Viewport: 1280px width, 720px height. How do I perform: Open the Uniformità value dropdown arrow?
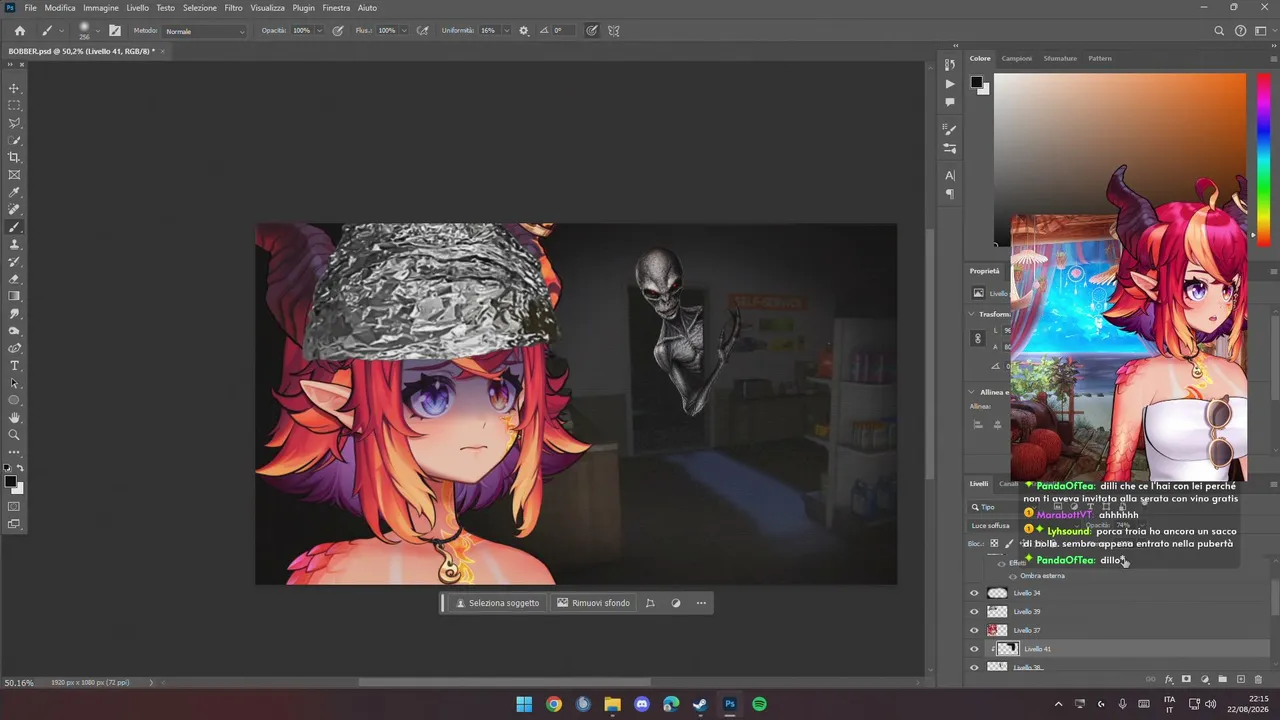[x=505, y=31]
